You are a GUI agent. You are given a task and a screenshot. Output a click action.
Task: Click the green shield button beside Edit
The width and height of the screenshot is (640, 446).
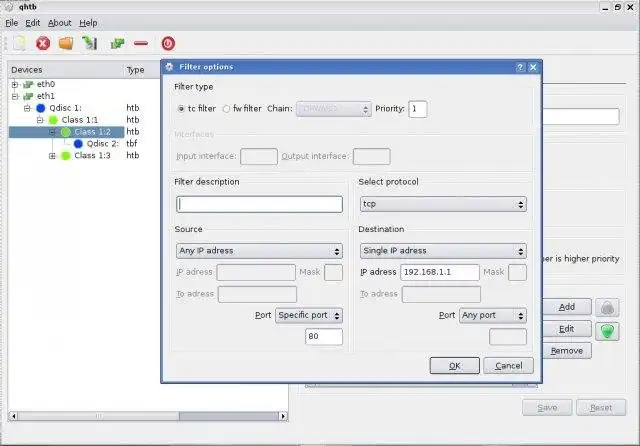(607, 331)
